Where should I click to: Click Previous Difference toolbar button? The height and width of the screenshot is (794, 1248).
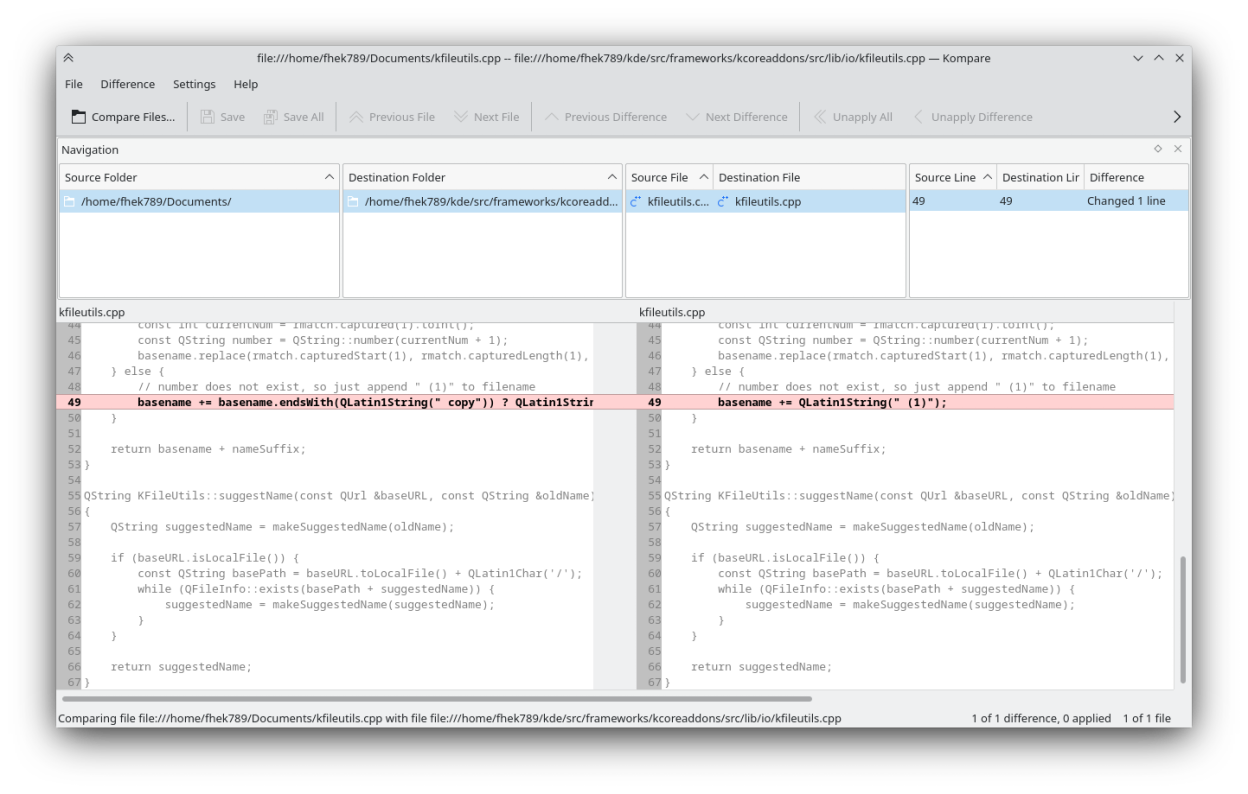tap(605, 117)
